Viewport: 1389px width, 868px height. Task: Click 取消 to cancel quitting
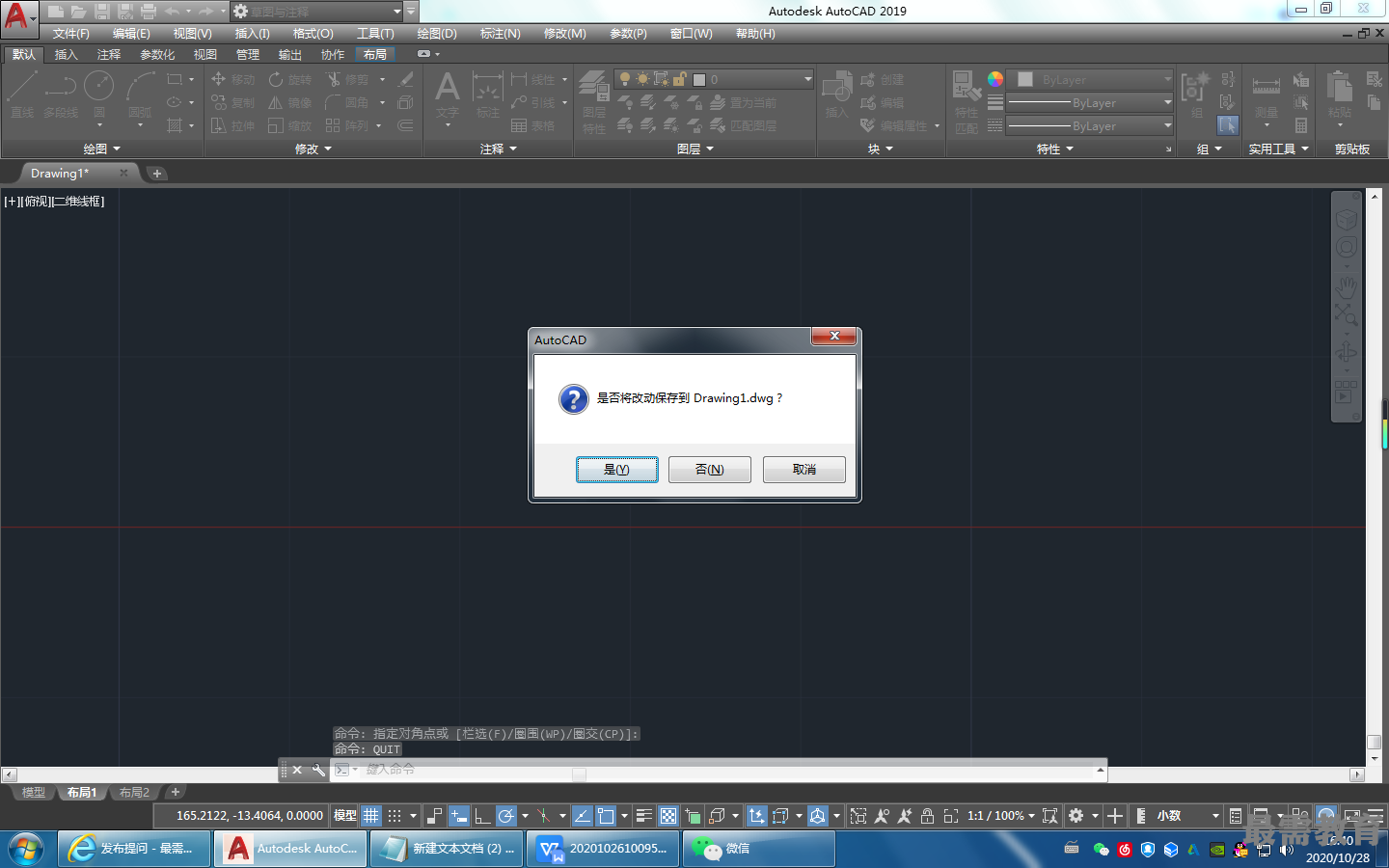point(804,470)
